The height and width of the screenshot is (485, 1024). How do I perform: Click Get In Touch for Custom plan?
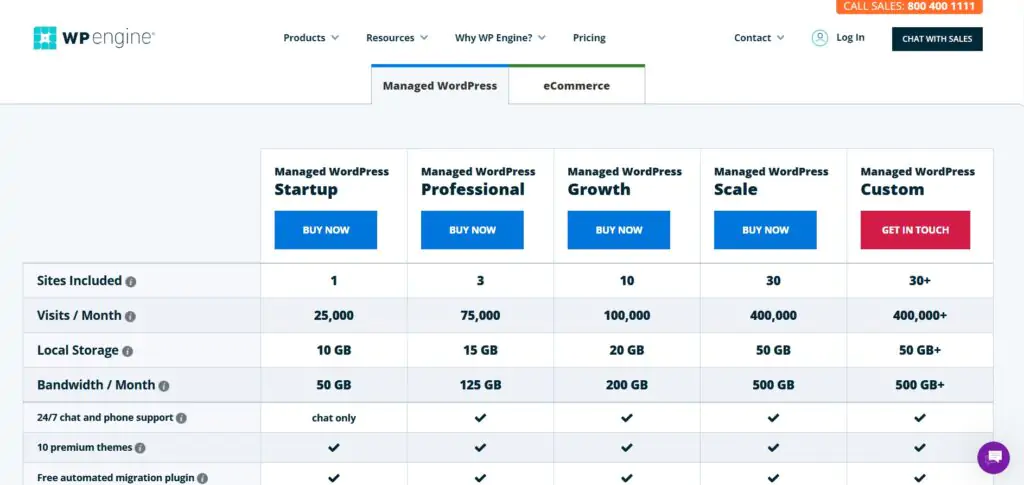pyautogui.click(x=915, y=230)
